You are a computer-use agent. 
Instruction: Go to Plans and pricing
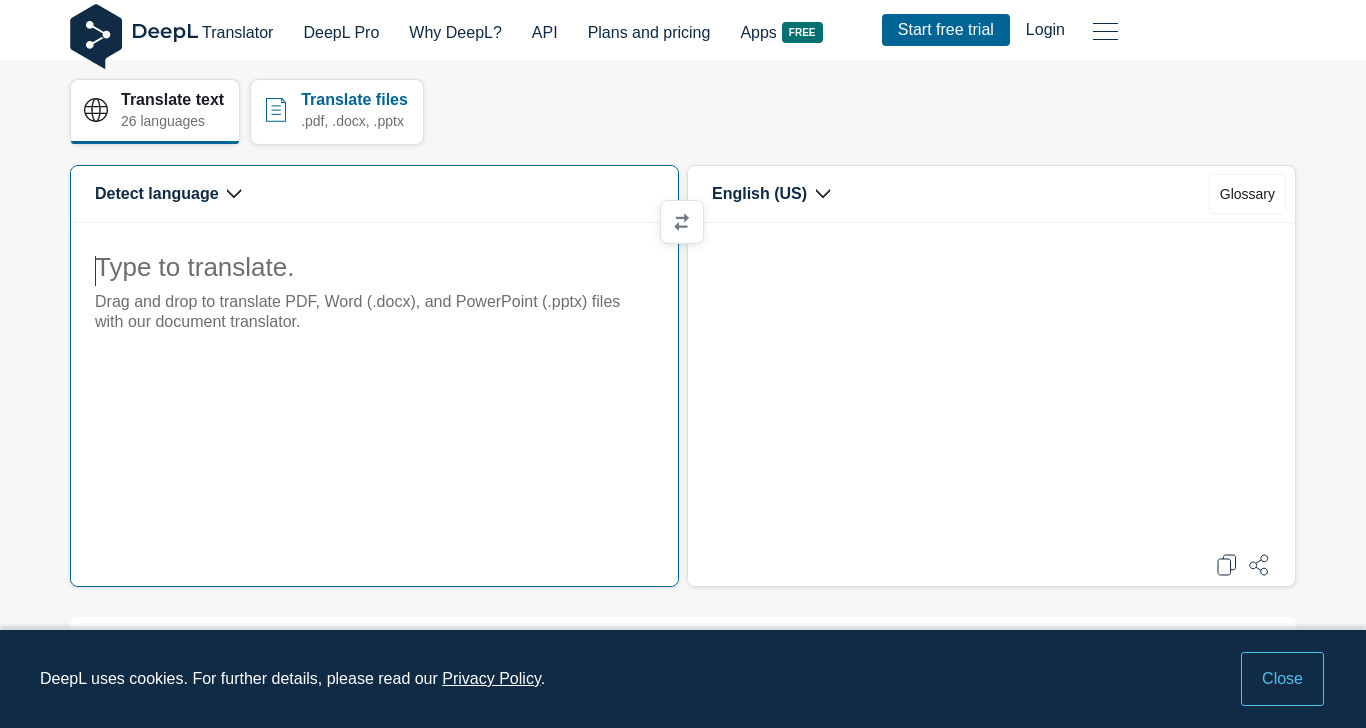649,32
